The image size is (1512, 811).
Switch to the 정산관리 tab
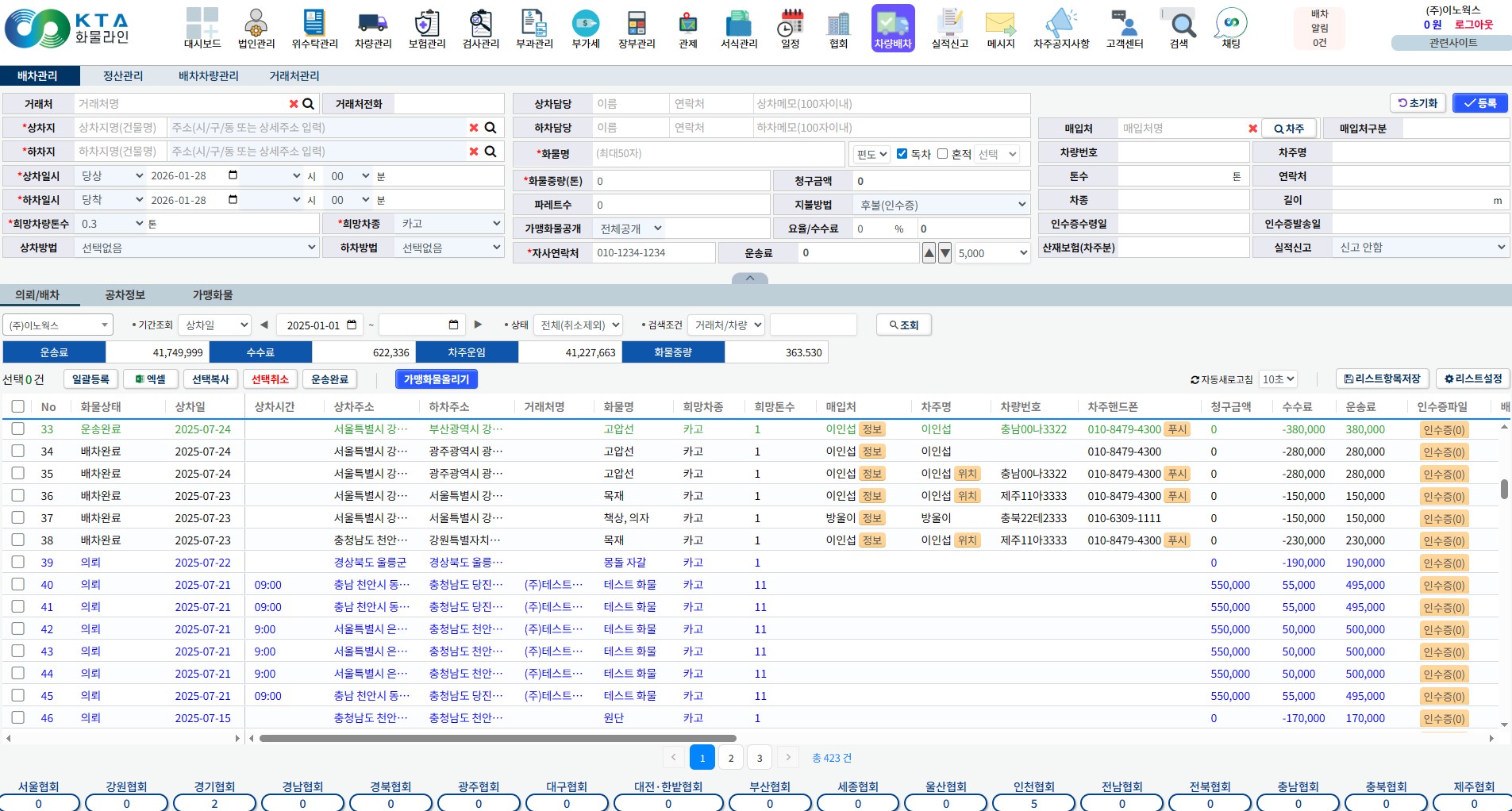click(123, 75)
